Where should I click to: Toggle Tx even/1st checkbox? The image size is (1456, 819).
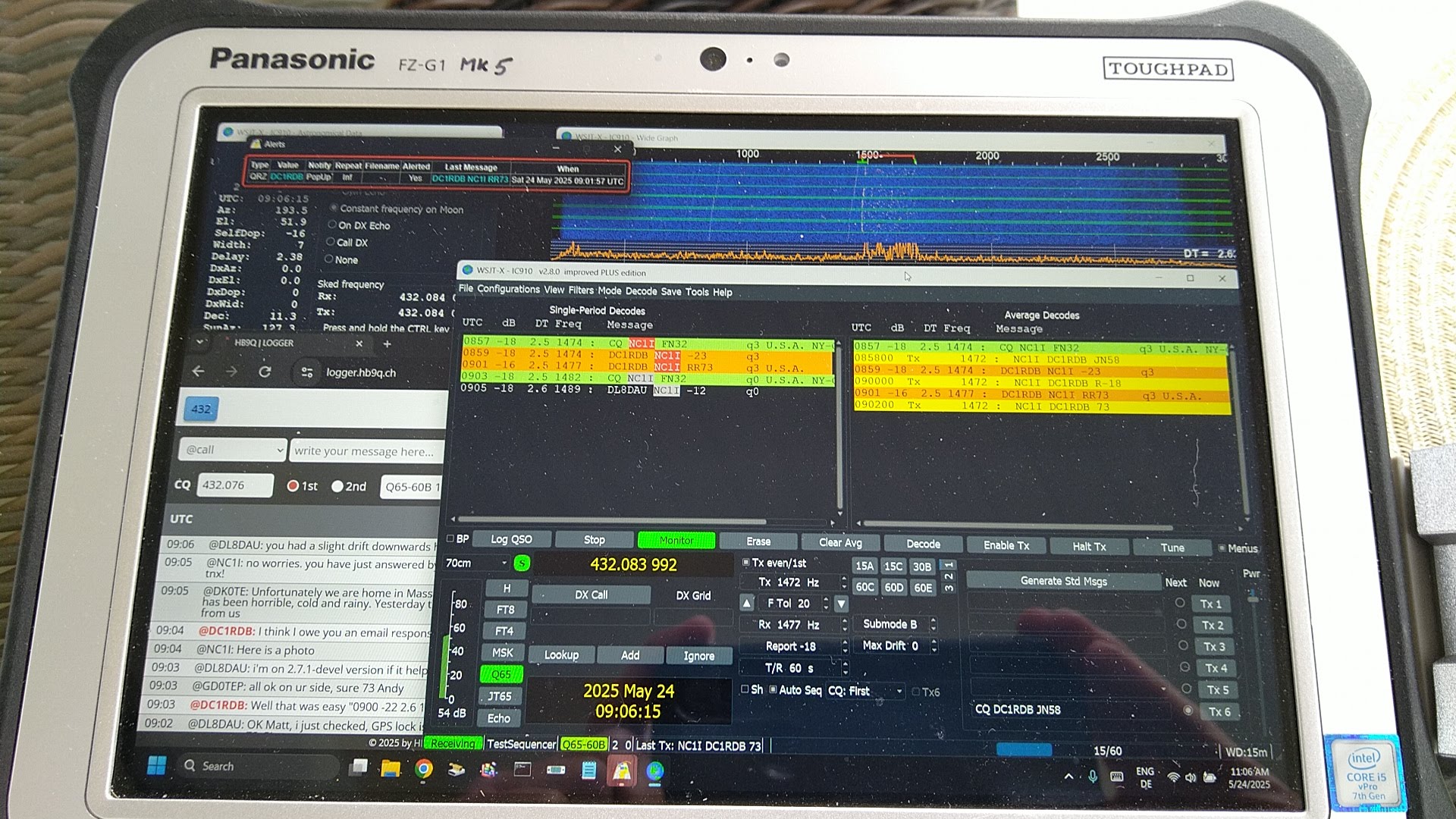pyautogui.click(x=745, y=563)
